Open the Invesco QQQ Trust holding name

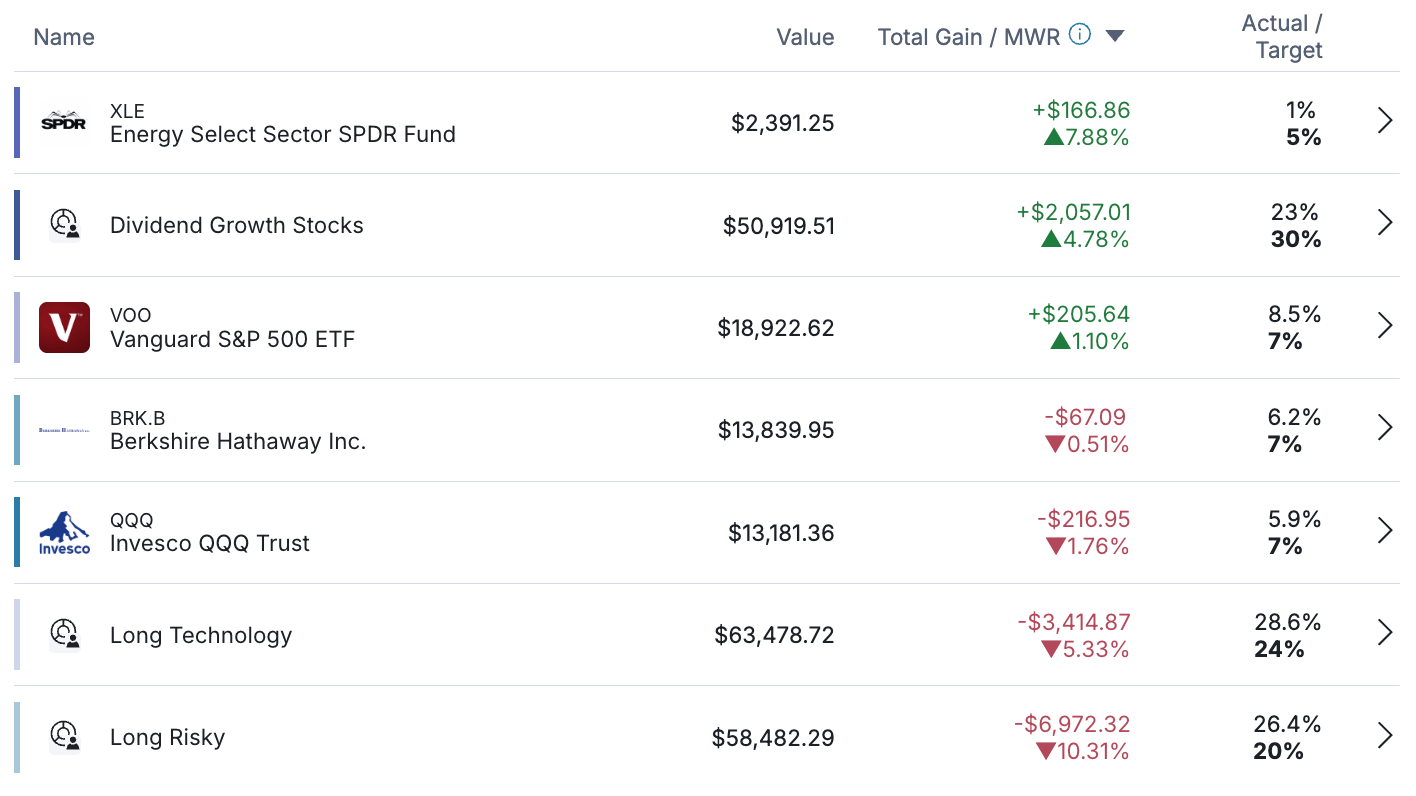pos(210,543)
